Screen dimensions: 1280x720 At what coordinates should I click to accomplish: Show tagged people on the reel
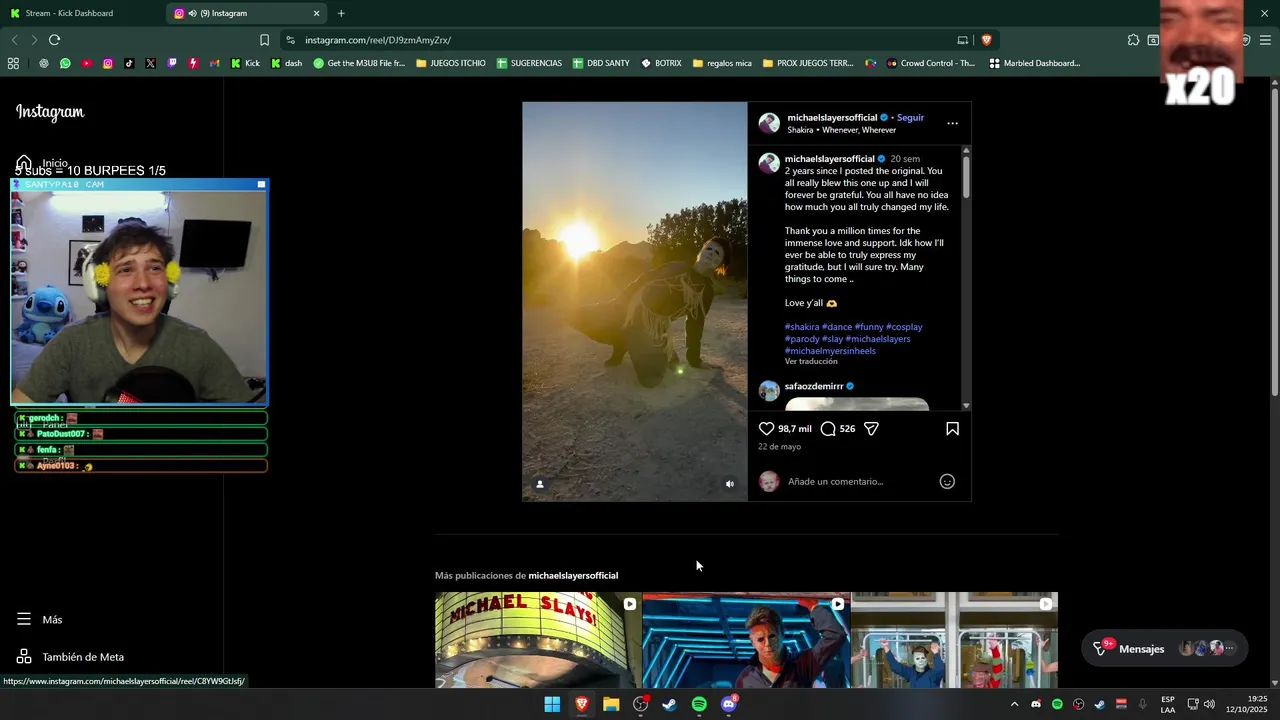[x=540, y=484]
